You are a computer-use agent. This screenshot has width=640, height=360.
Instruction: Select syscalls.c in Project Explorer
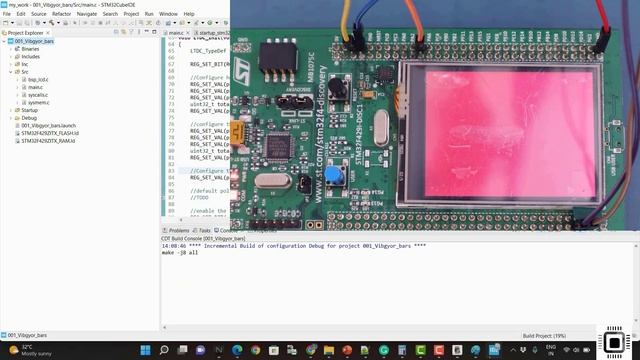38,95
